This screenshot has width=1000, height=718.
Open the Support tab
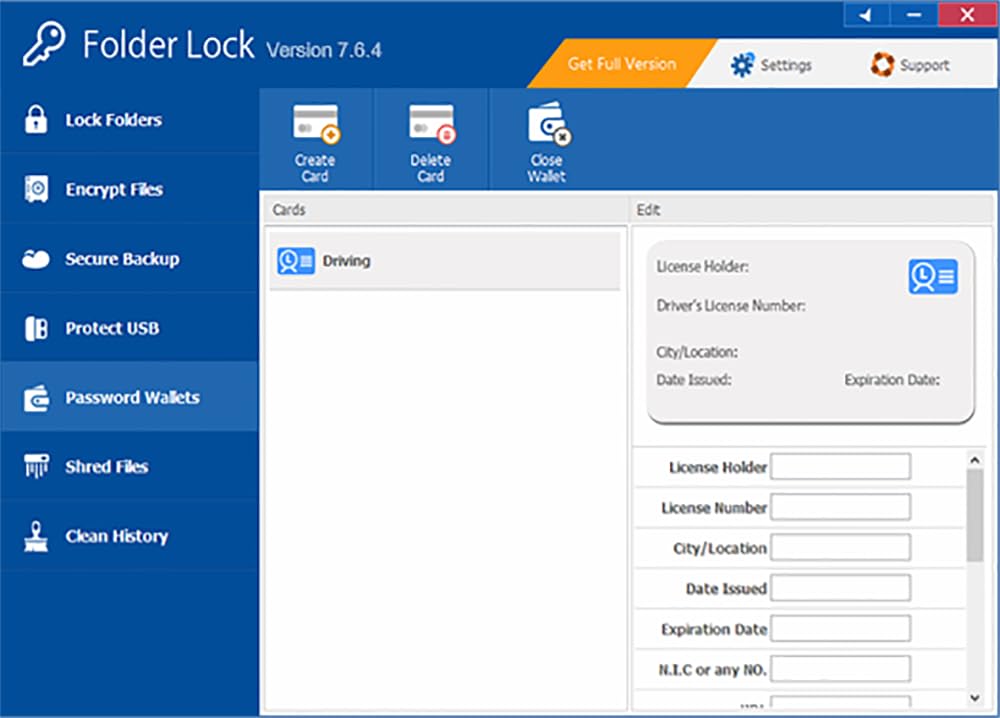click(910, 65)
